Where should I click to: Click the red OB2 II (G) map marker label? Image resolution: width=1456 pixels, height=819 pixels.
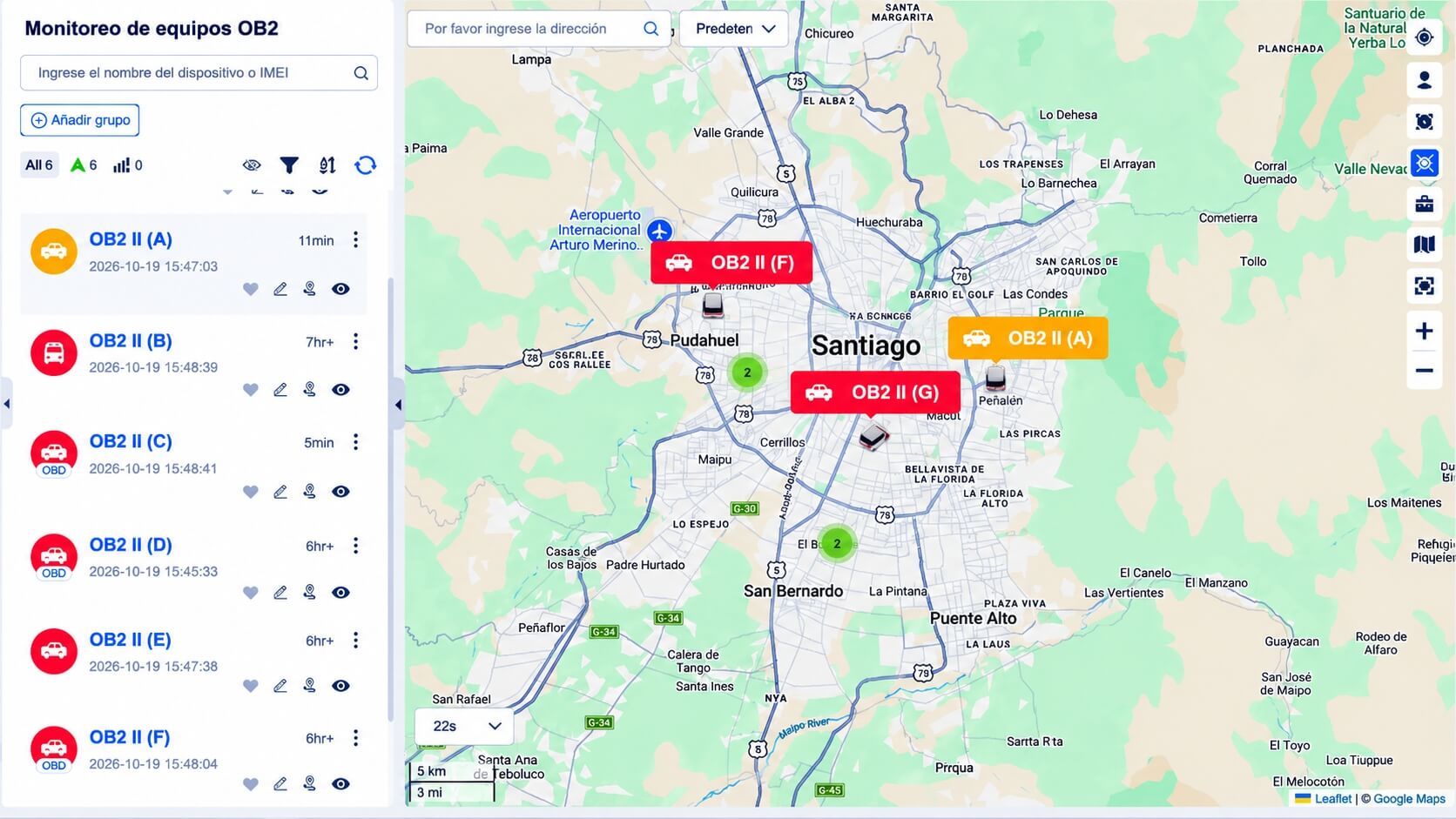875,393
